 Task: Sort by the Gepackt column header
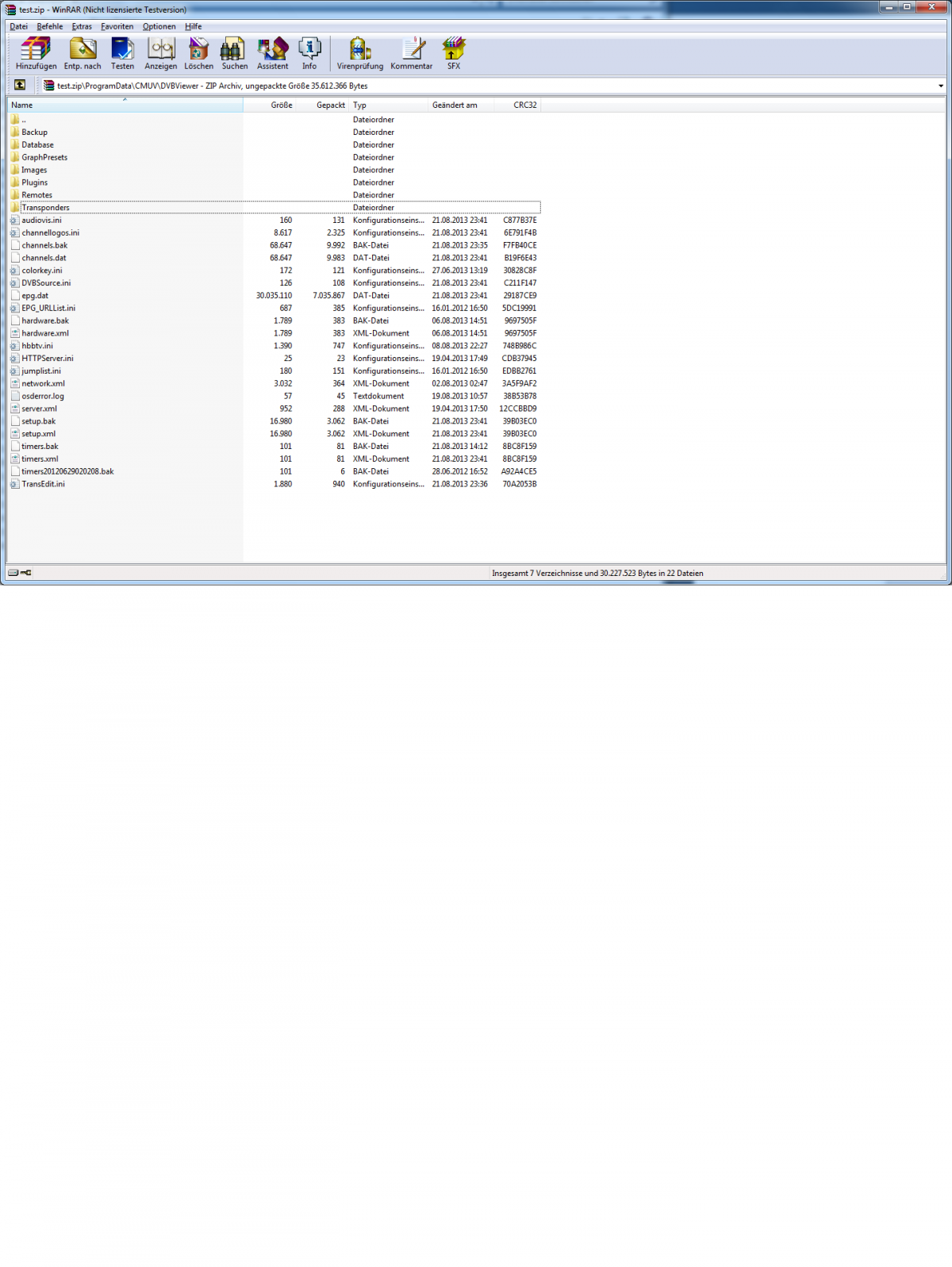tap(323, 105)
